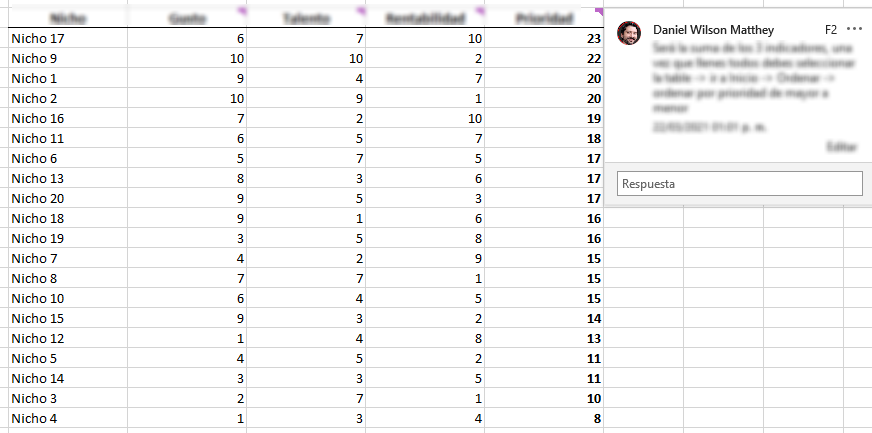This screenshot has height=433, width=872.
Task: Select the Nicho 9 Gusto cell
Action: tap(187, 58)
